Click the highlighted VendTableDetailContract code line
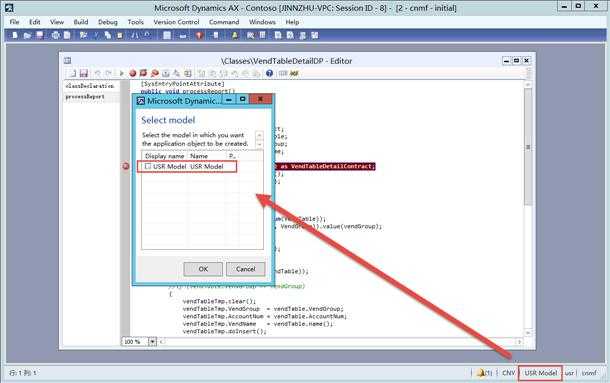 [325, 166]
